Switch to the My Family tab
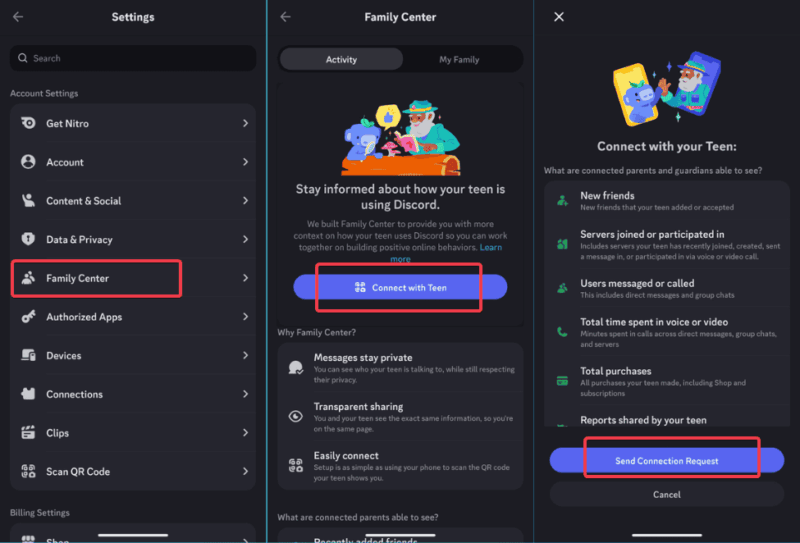Image resolution: width=800 pixels, height=543 pixels. (x=459, y=59)
